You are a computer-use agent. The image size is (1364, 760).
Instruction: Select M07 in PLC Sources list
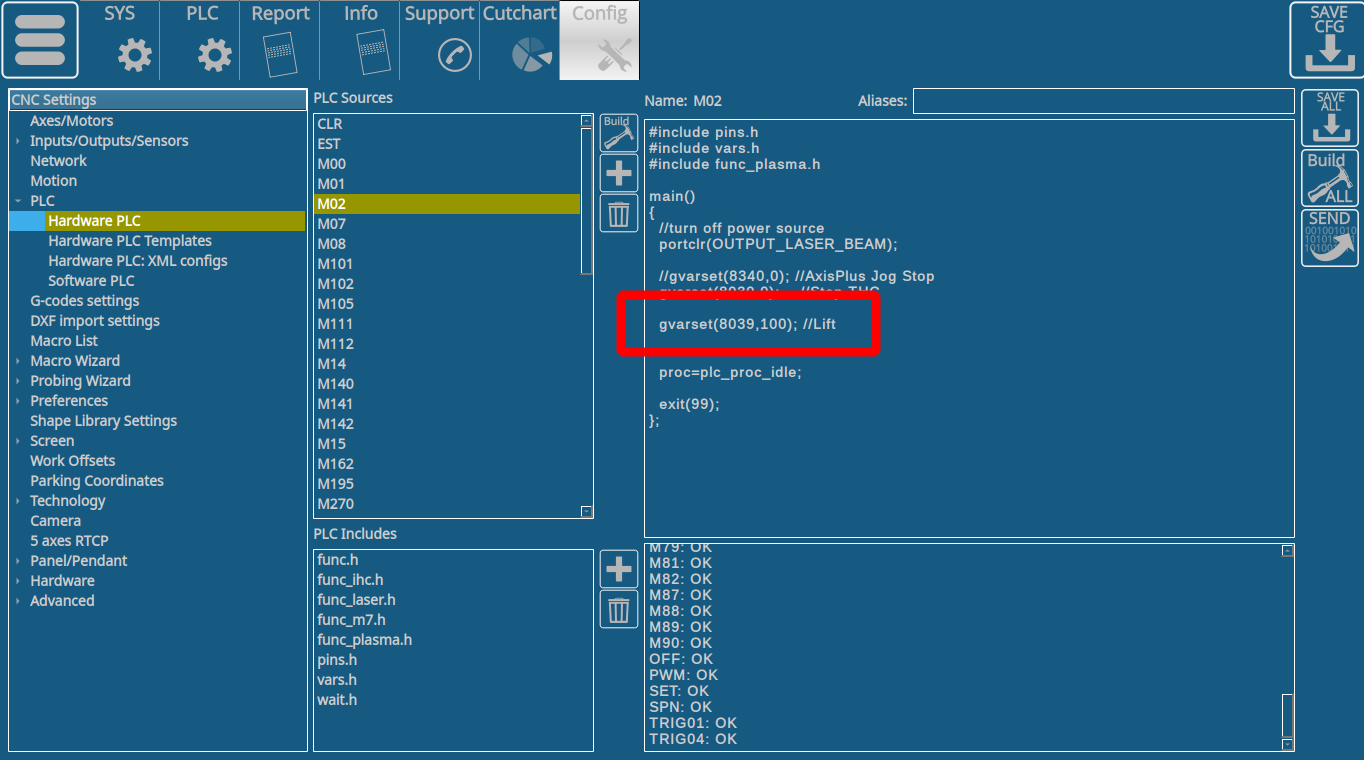click(332, 224)
